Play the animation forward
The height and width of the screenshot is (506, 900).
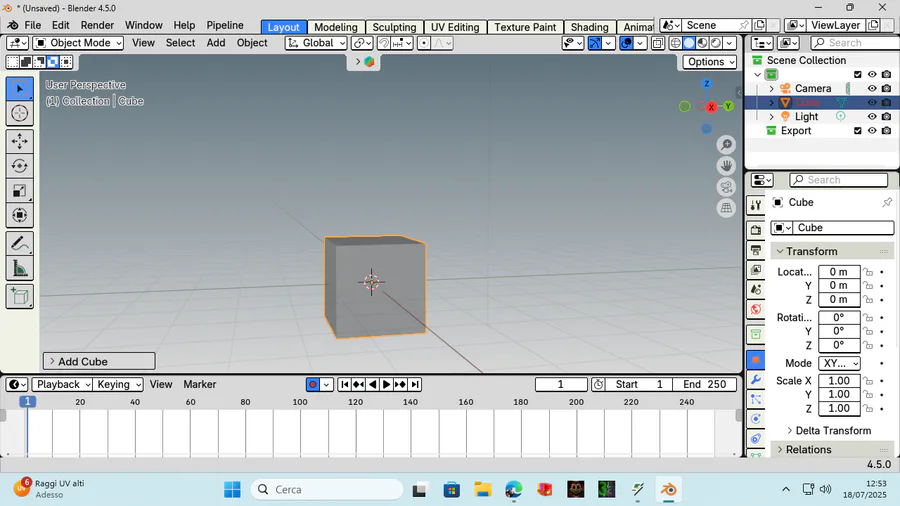point(386,384)
